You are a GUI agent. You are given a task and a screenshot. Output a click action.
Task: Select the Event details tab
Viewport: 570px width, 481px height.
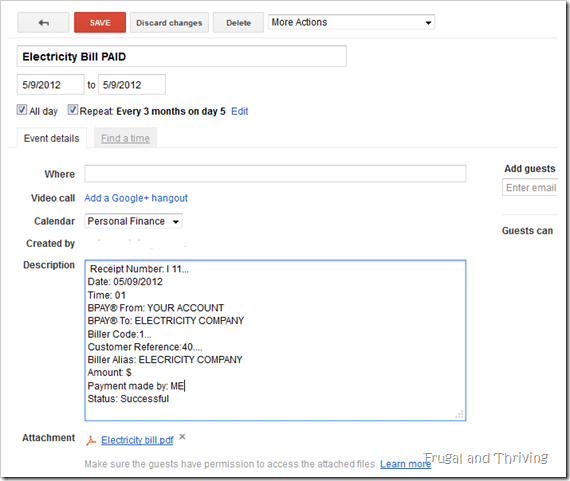(52, 138)
